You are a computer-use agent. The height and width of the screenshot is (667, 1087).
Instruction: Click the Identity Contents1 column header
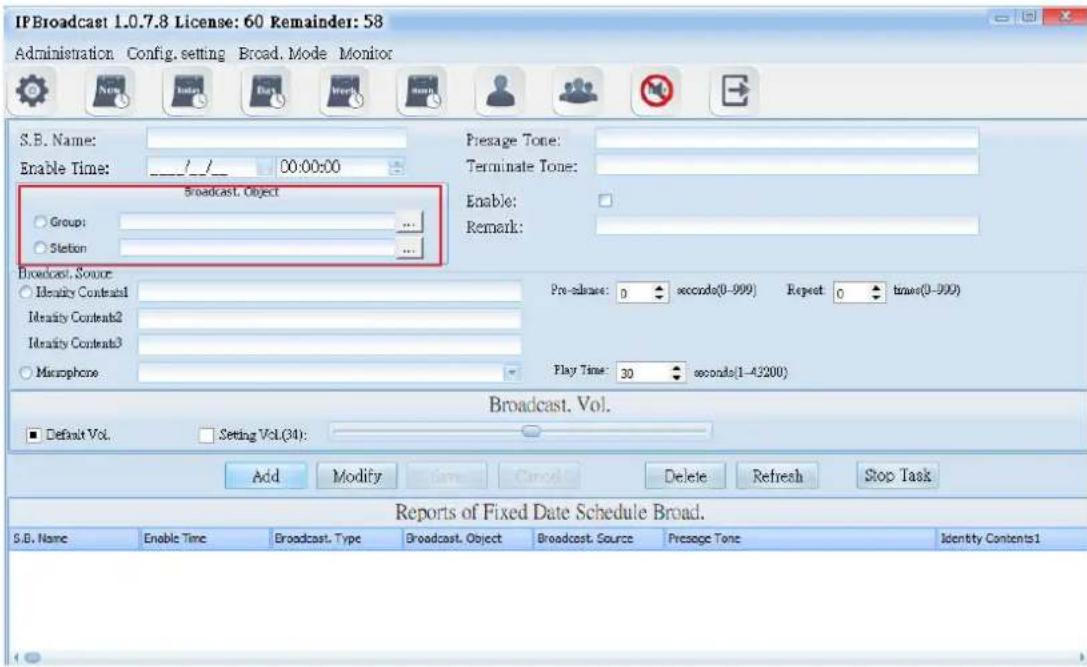1011,539
